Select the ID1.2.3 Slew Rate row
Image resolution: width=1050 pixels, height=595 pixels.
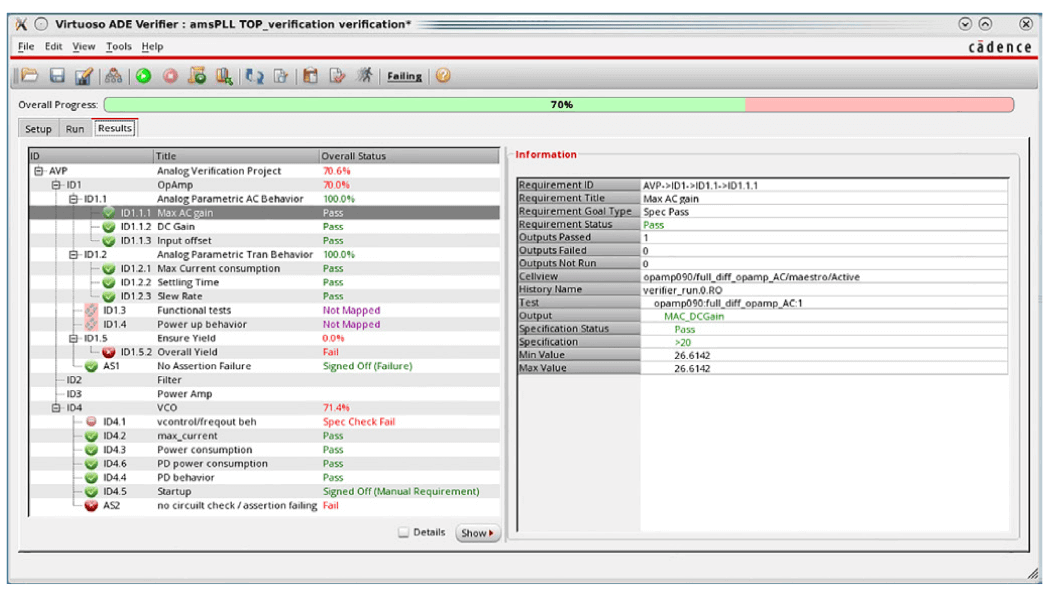tap(265, 296)
